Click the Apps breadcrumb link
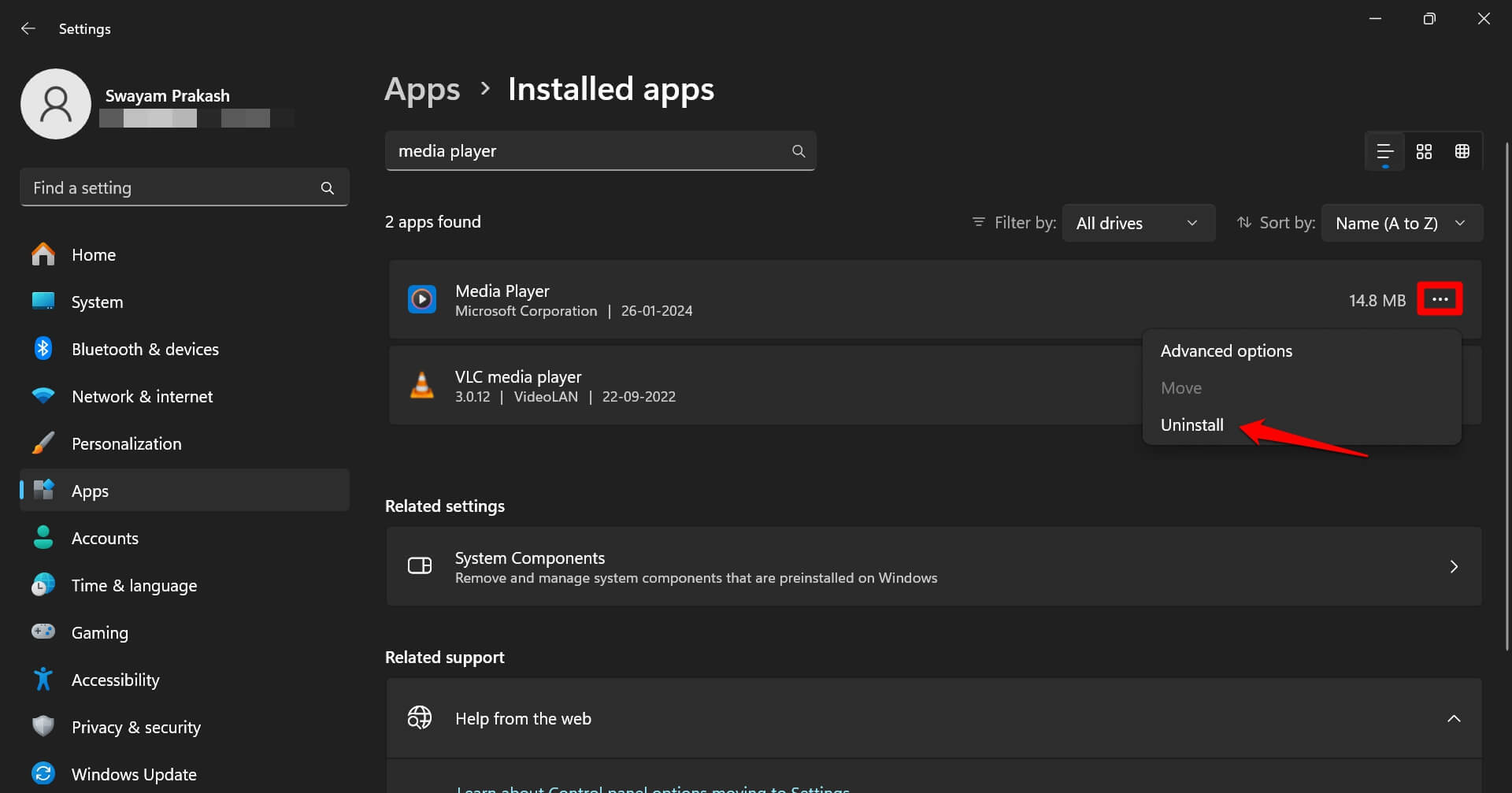1512x793 pixels. tap(422, 90)
